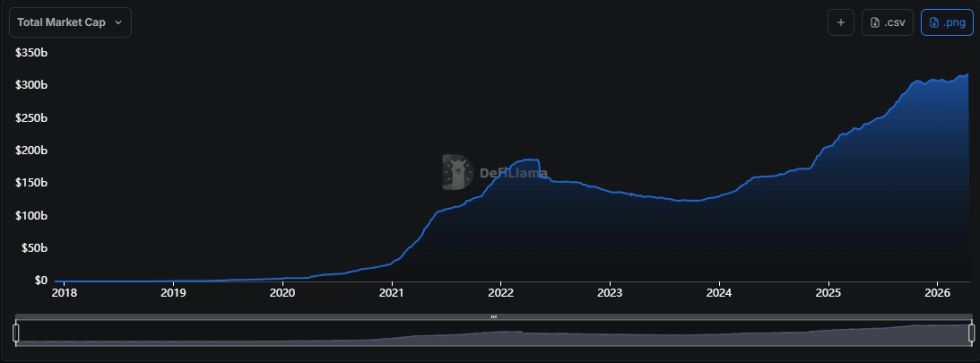Click the 2018 x-axis label
980x363 pixels.
pos(64,292)
